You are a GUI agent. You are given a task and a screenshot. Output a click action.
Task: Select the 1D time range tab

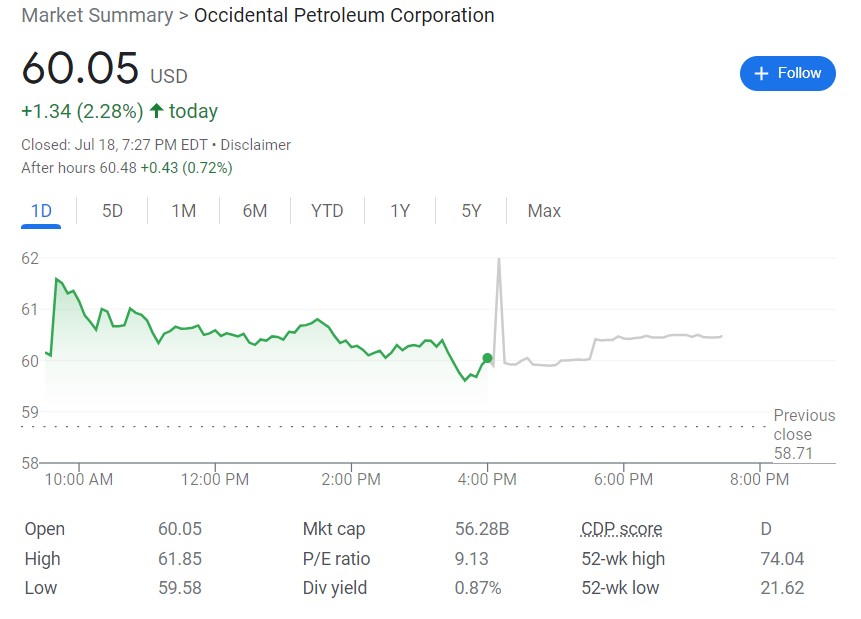coord(41,211)
